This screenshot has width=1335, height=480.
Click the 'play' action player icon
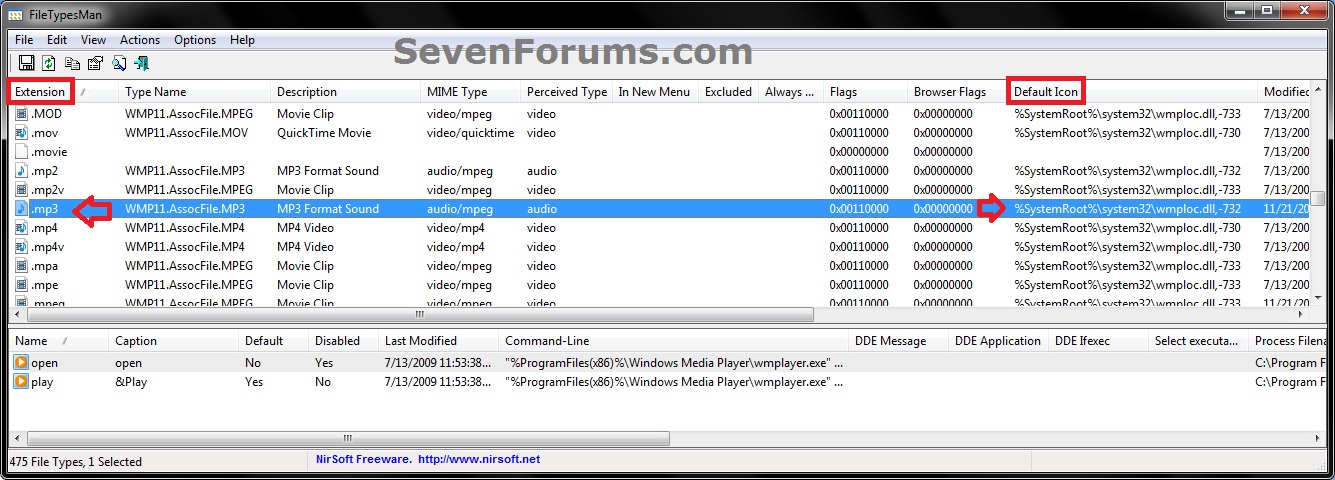21,382
